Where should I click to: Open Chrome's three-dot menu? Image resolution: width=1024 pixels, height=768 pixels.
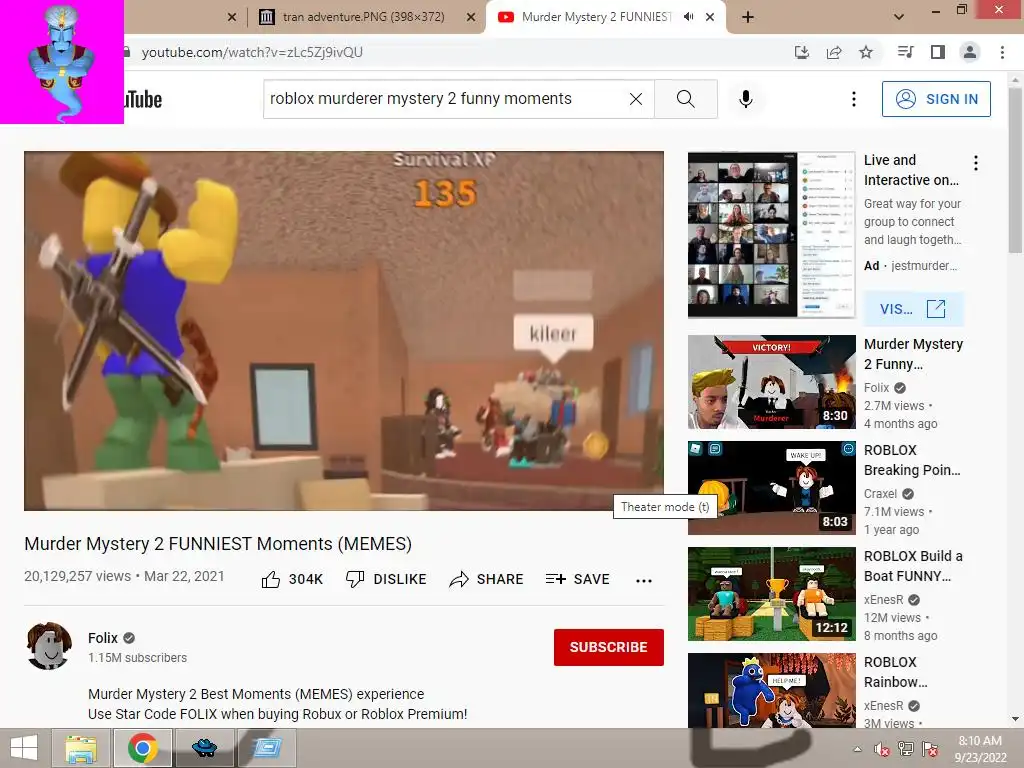1002,52
